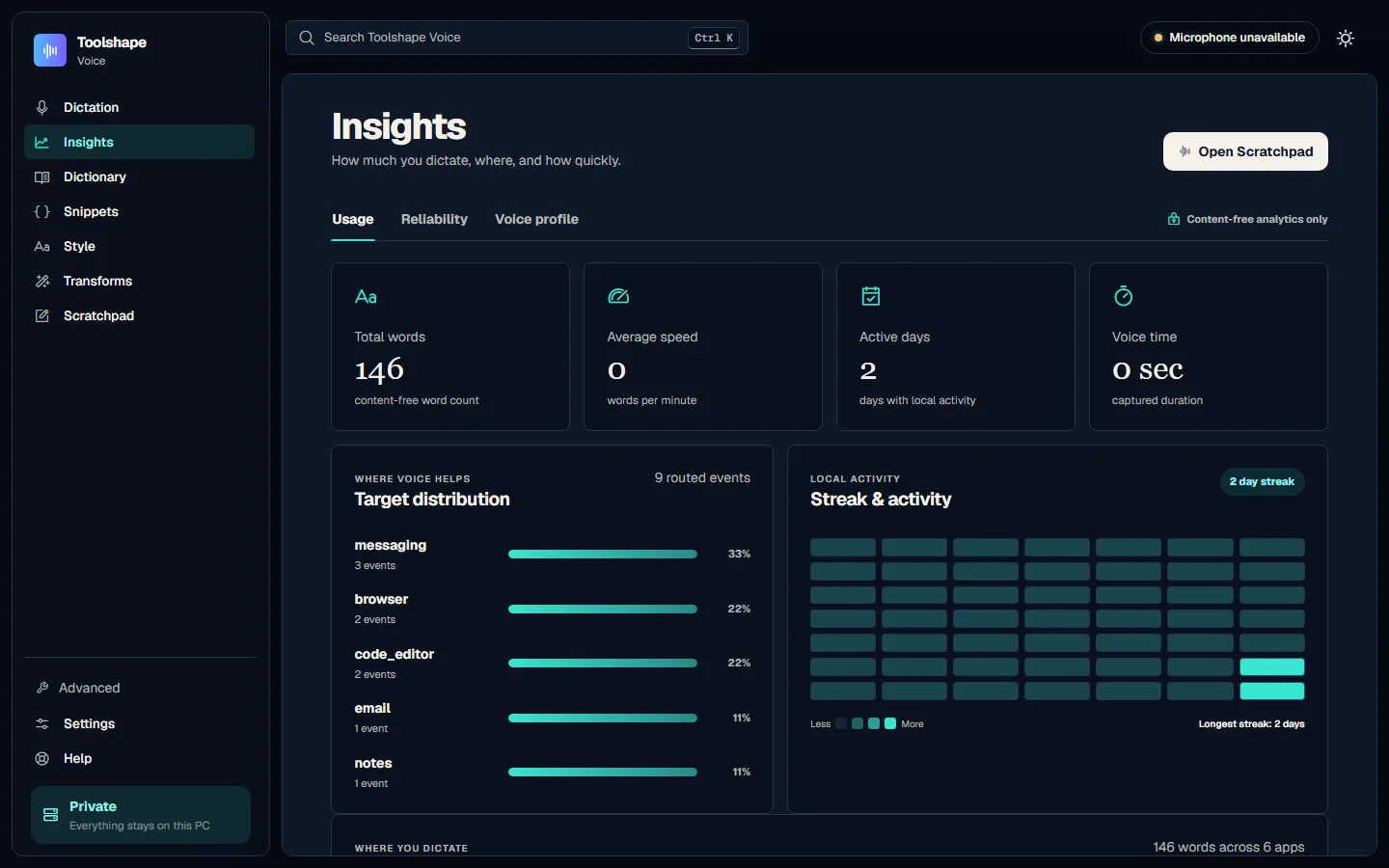This screenshot has height=868, width=1389.
Task: Click the Total words Aa card icon
Action: (x=366, y=296)
